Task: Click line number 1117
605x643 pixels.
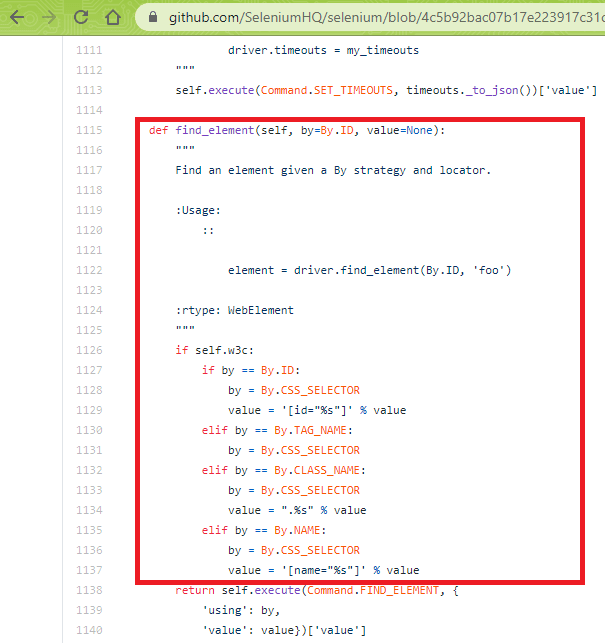Action: click(89, 170)
